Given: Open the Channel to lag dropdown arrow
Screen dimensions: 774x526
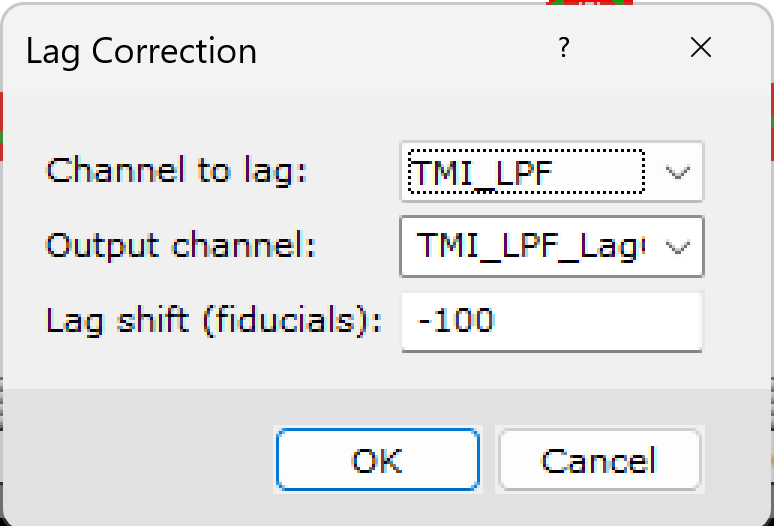Looking at the screenshot, I should tap(678, 172).
